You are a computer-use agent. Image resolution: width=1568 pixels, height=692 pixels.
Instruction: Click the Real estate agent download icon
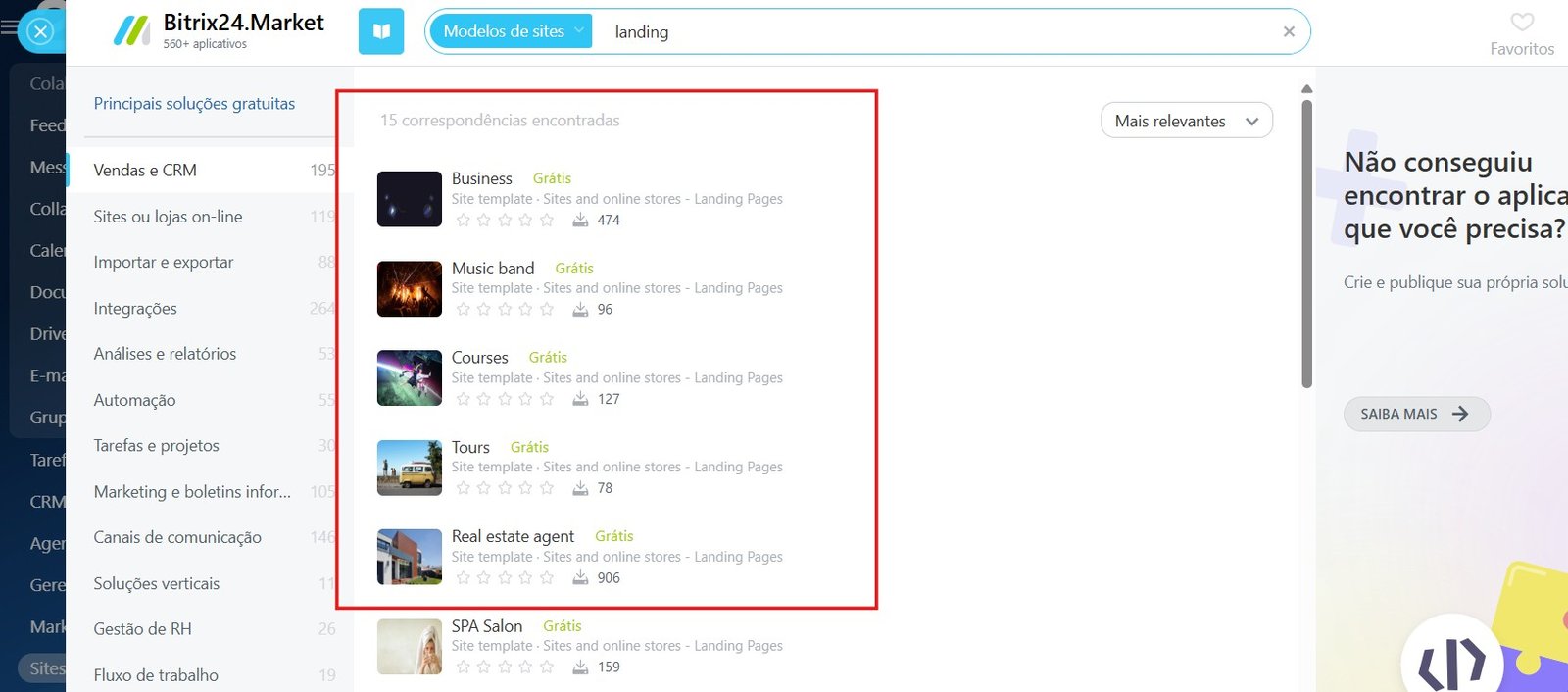[x=580, y=577]
